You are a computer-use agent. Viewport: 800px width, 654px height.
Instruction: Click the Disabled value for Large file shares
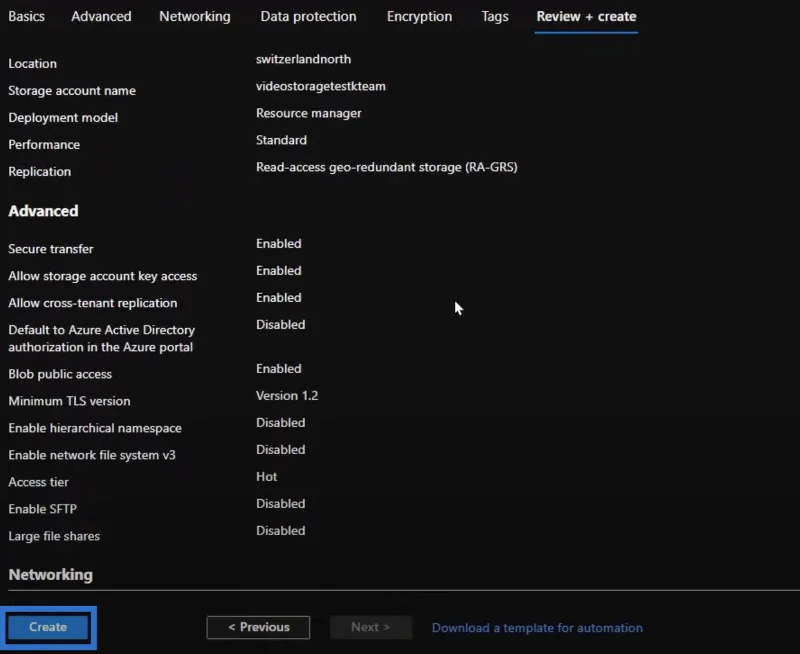point(281,531)
